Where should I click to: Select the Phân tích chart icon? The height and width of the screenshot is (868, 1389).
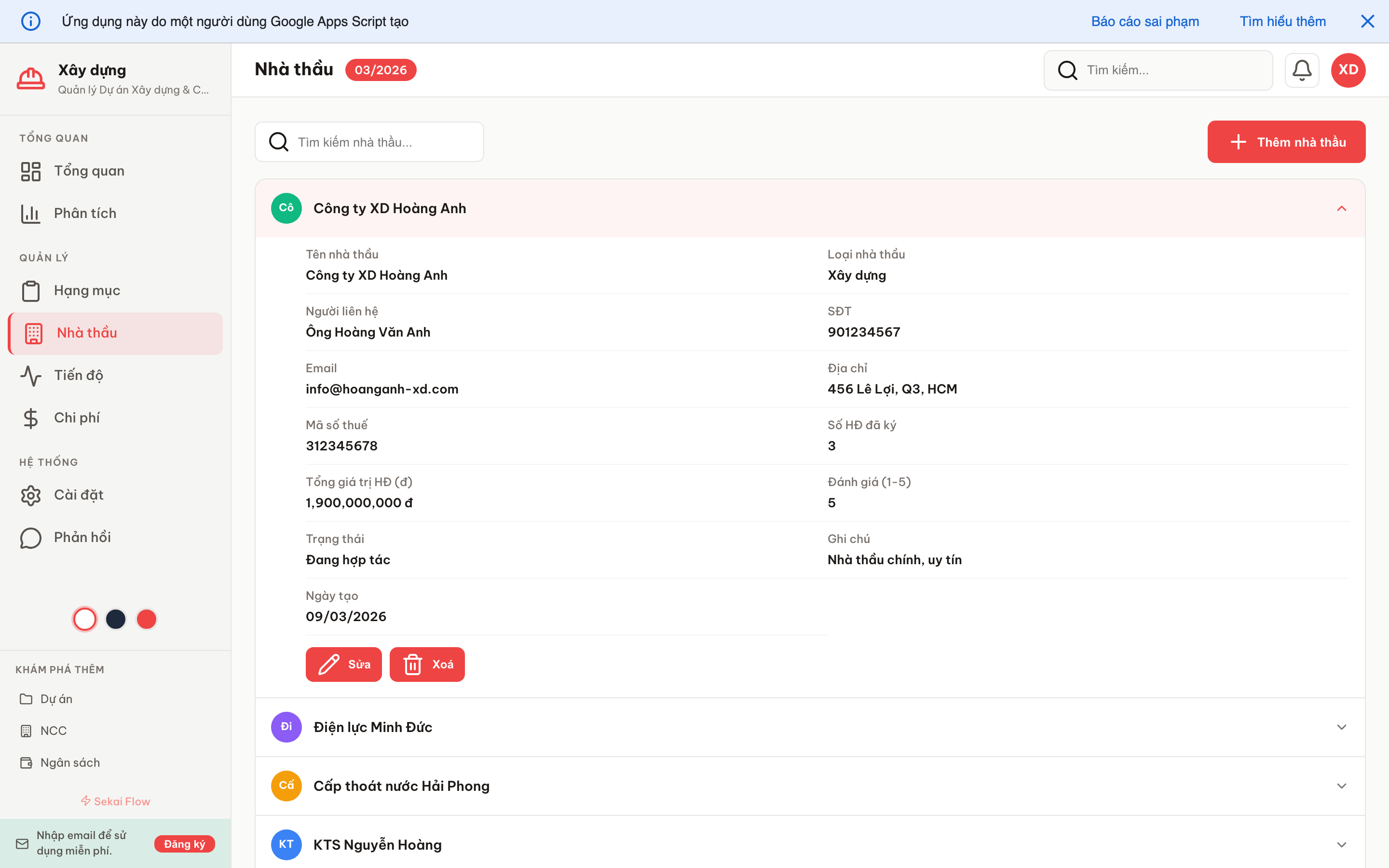30,213
